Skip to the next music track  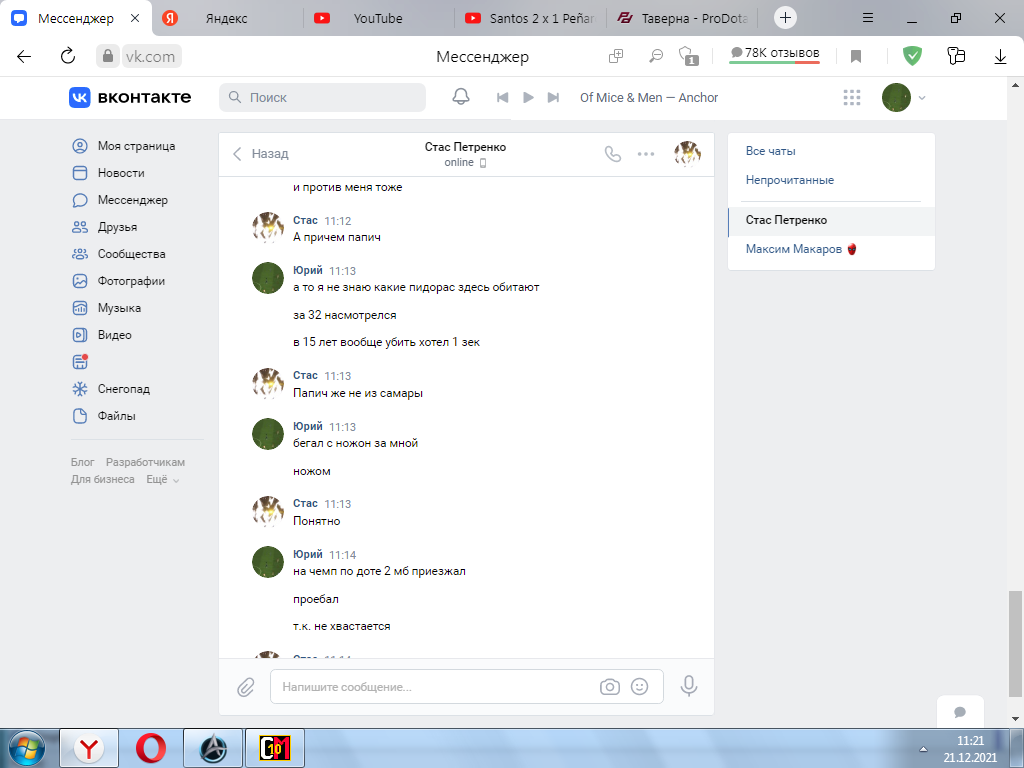(553, 97)
